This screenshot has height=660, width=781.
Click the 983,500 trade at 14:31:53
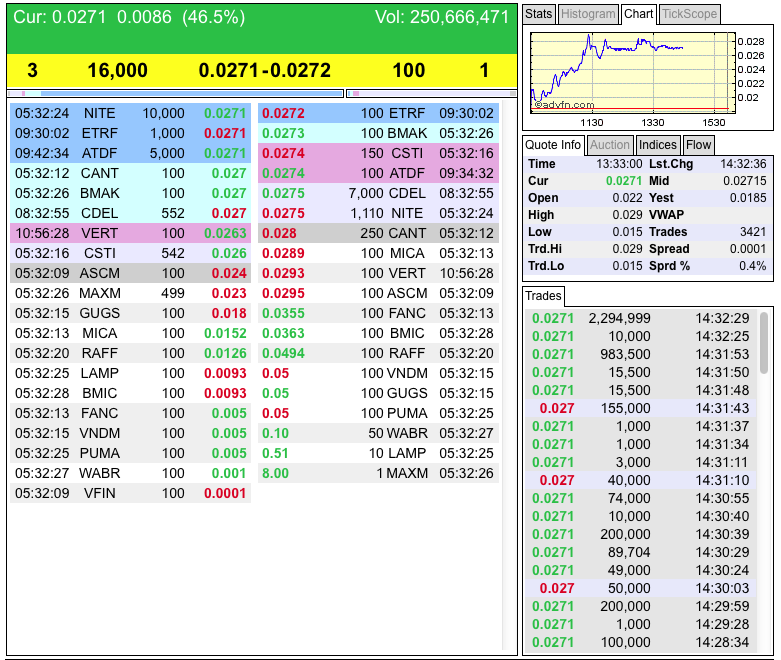coord(641,354)
